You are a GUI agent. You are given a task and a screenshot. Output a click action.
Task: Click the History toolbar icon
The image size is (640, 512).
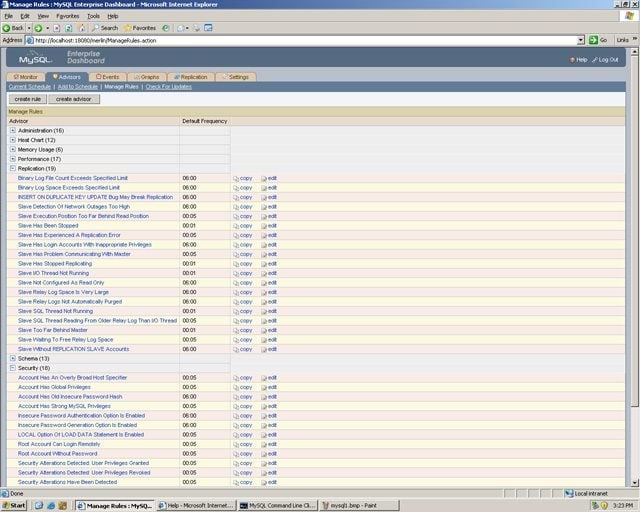coord(165,28)
